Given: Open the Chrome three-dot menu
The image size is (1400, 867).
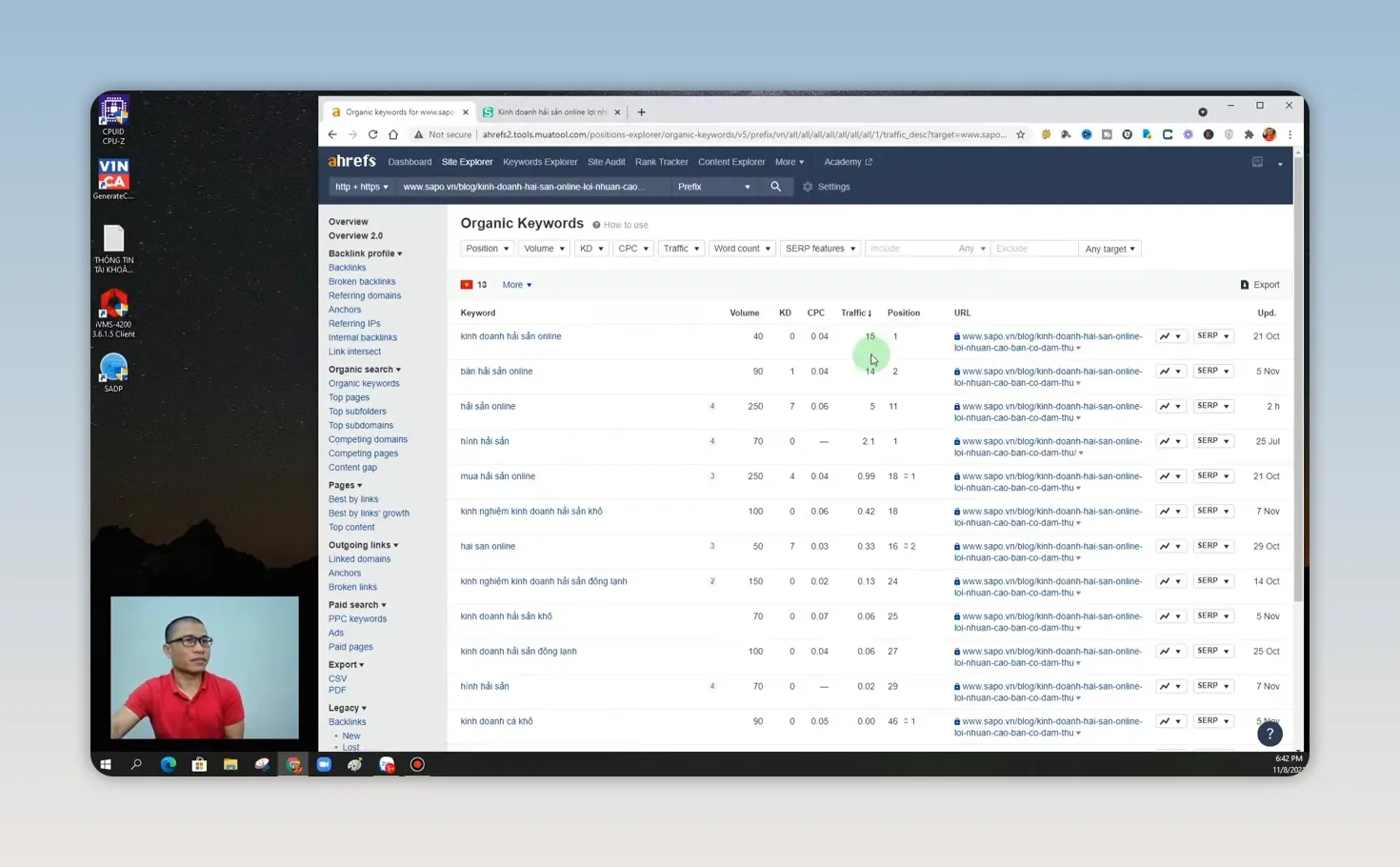Looking at the screenshot, I should (x=1290, y=134).
